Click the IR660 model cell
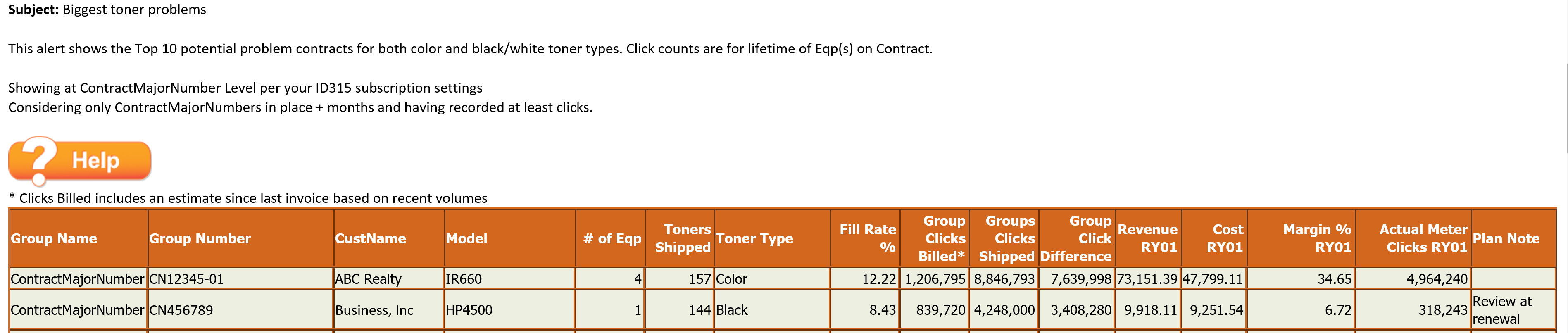 [464, 279]
